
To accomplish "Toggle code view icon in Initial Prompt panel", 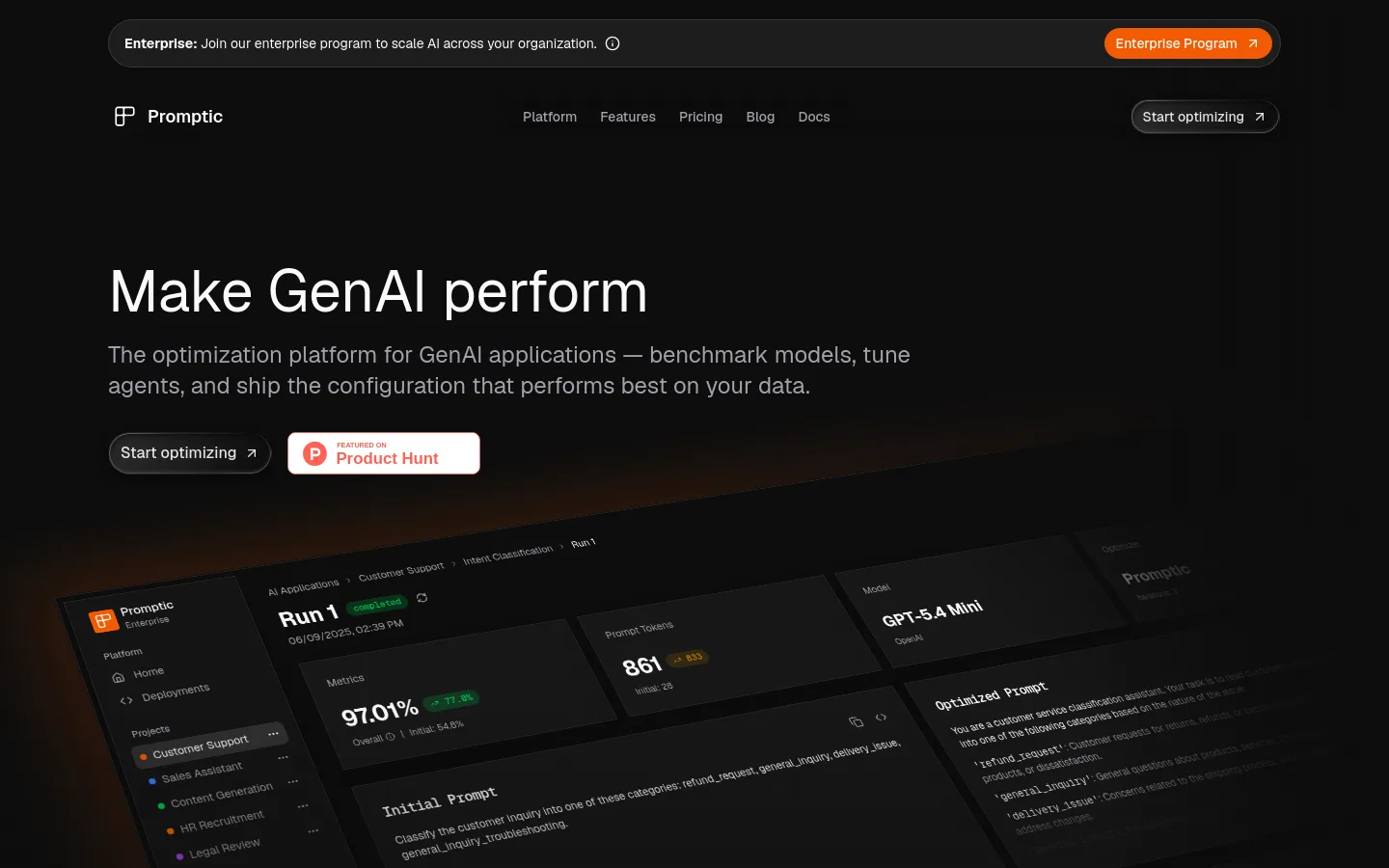I will pyautogui.click(x=881, y=717).
